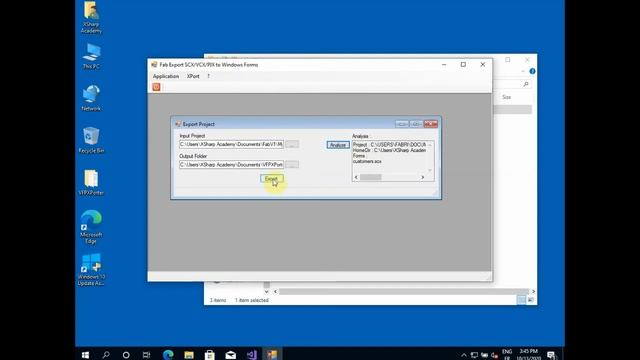Viewport: 640px width, 360px height.
Task: Click the Fab Export taskbar button
Action: [x=272, y=355]
